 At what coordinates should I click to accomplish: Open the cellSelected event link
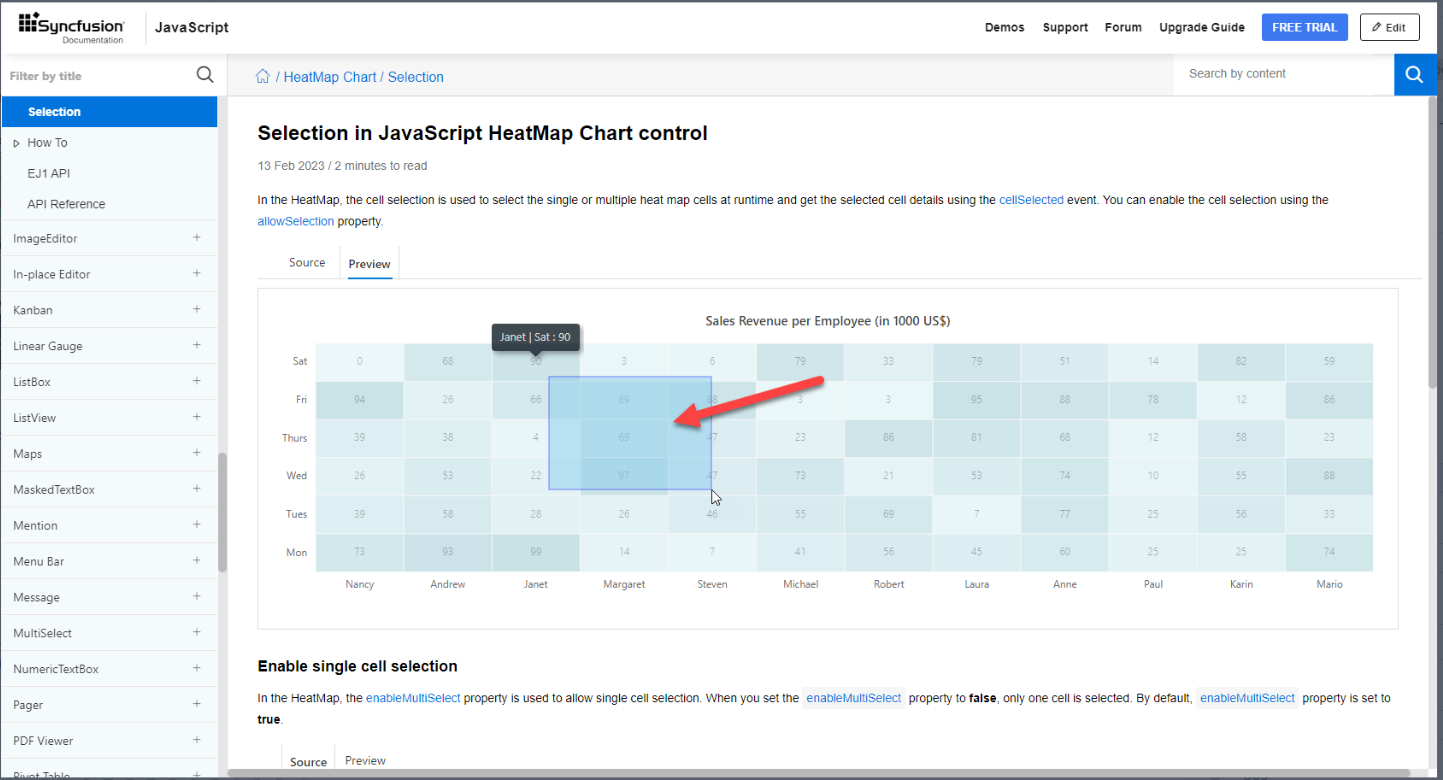point(1031,200)
